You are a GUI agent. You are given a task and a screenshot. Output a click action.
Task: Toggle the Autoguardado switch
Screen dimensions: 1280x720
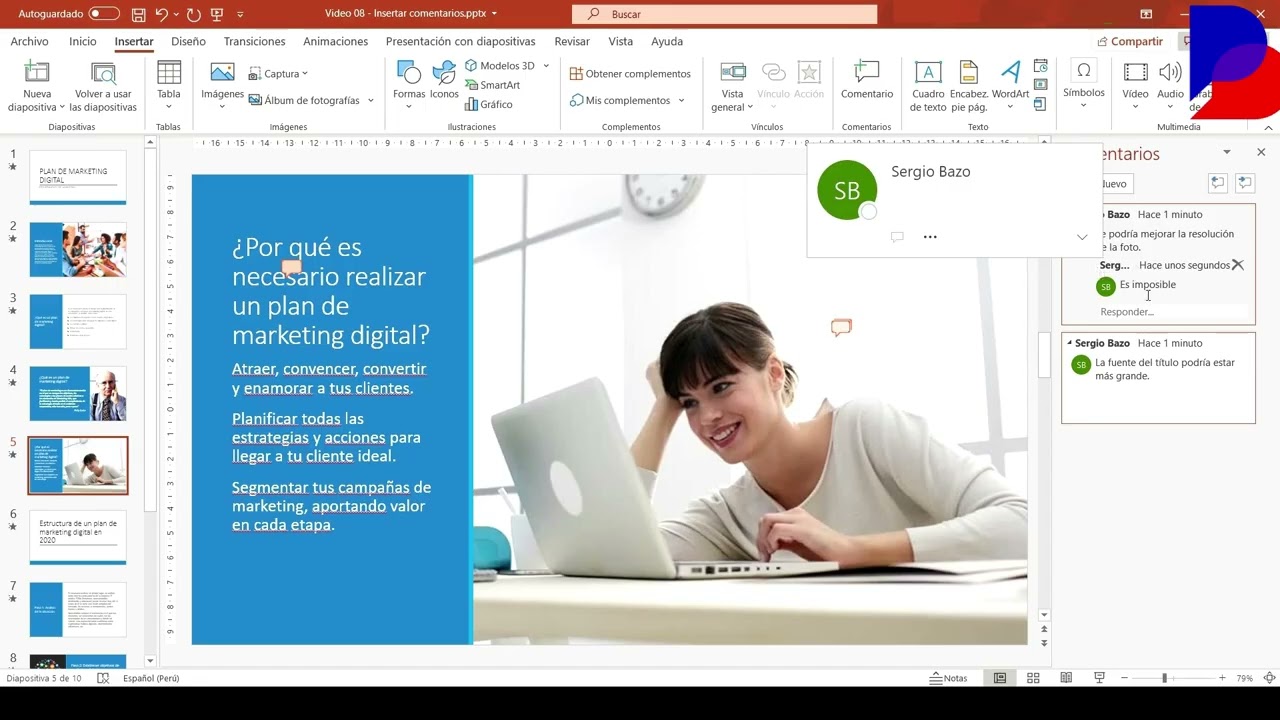tap(104, 14)
